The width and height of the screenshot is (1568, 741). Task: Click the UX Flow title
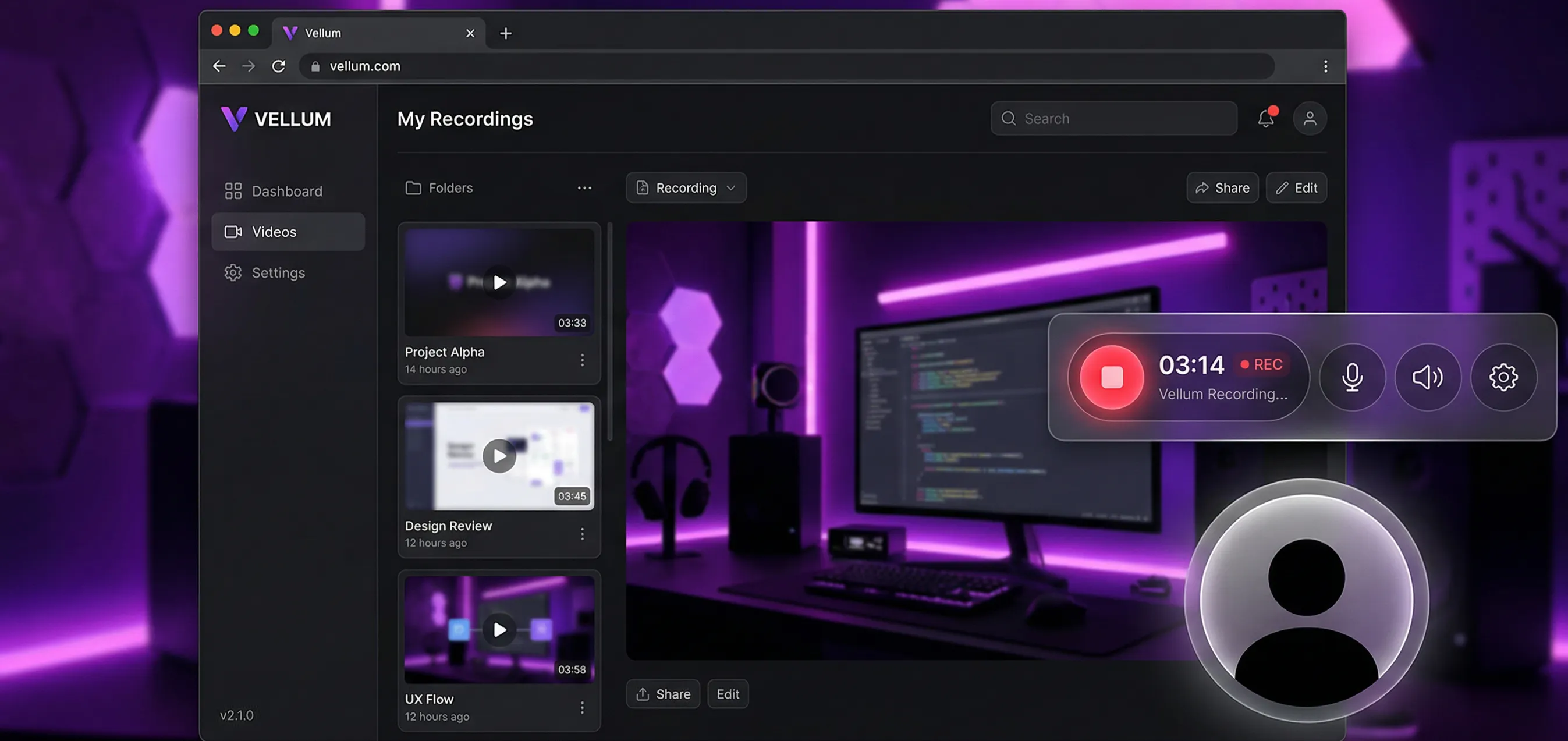pyautogui.click(x=429, y=699)
